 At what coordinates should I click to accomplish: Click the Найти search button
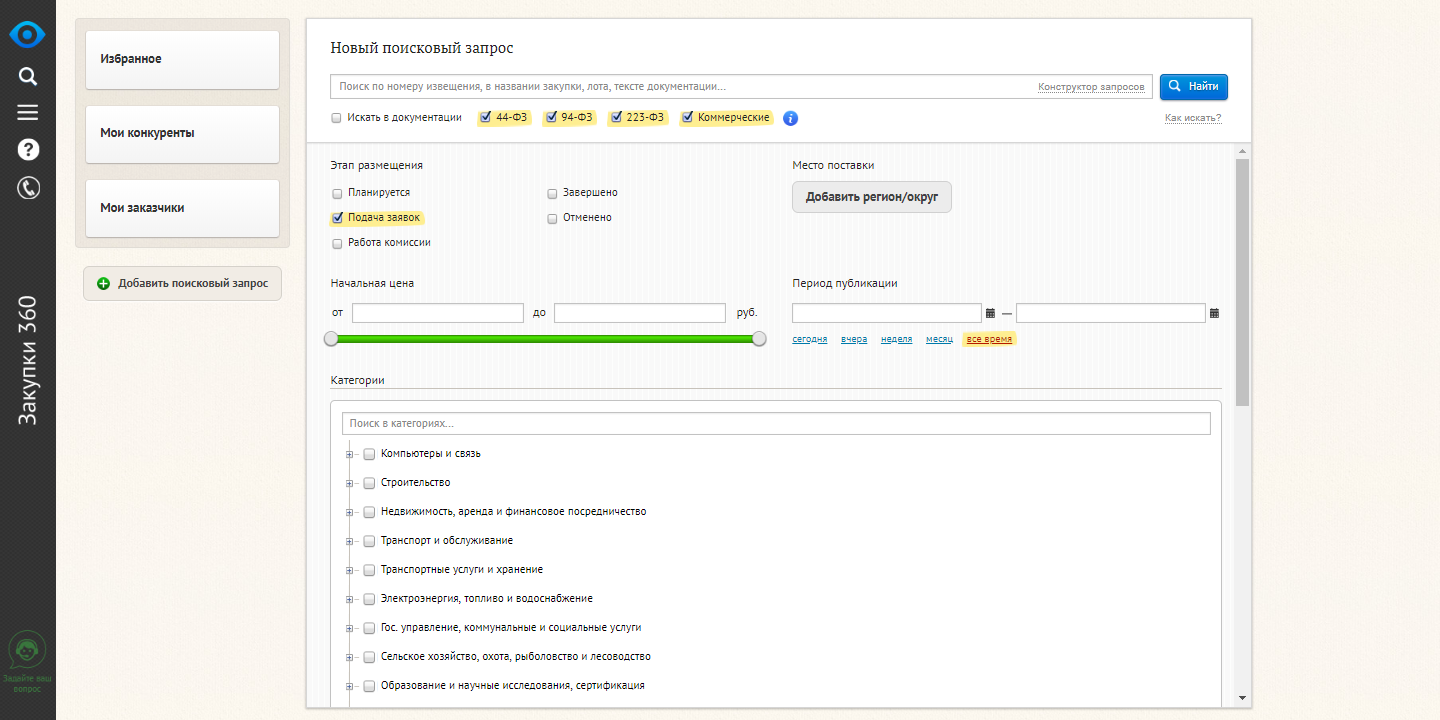click(x=1194, y=87)
